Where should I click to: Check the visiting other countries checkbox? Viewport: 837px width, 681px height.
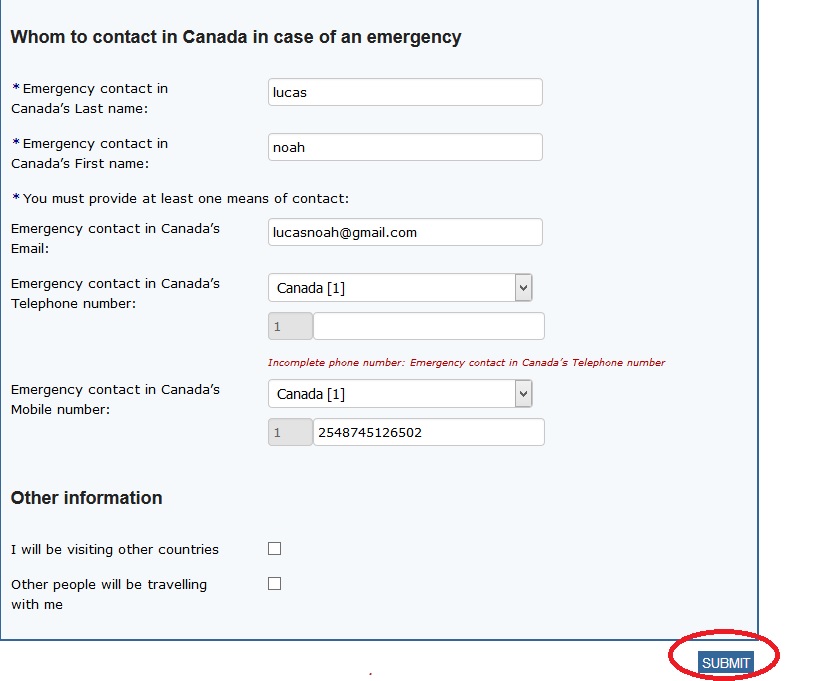[x=275, y=548]
